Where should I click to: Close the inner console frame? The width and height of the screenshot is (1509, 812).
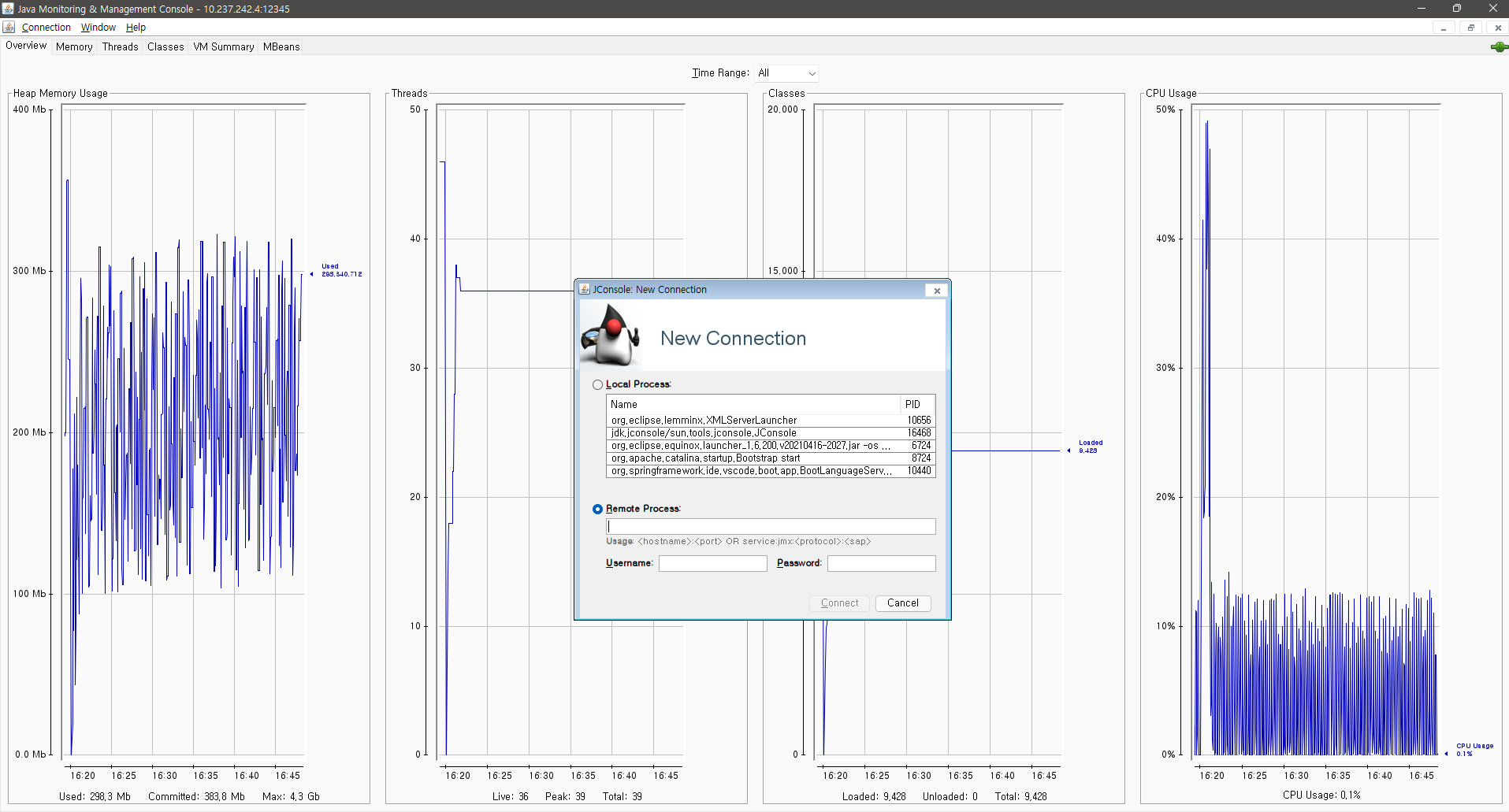pos(1497,28)
